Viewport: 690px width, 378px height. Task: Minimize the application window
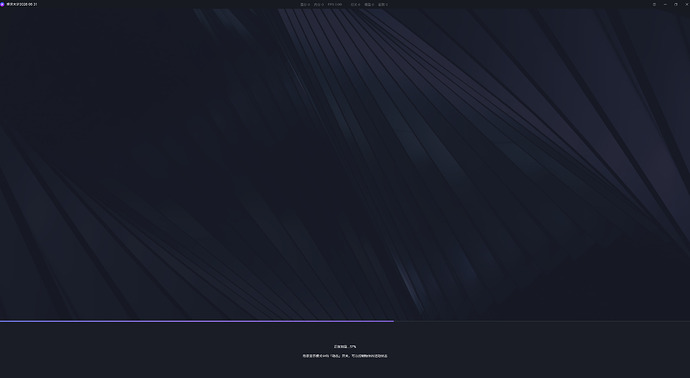click(665, 4)
